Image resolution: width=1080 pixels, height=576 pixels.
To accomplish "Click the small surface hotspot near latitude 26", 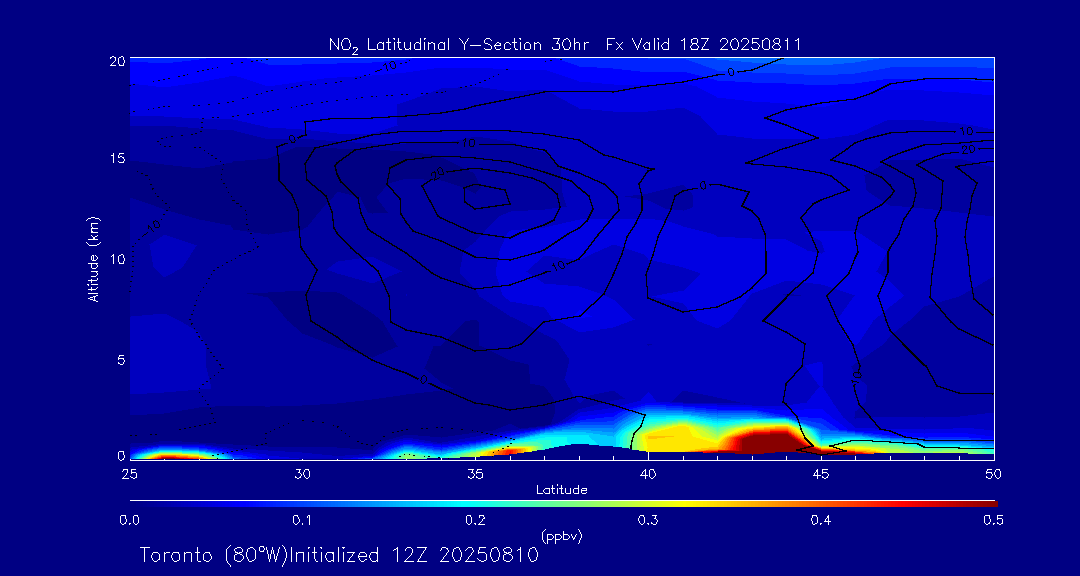I will click(168, 455).
